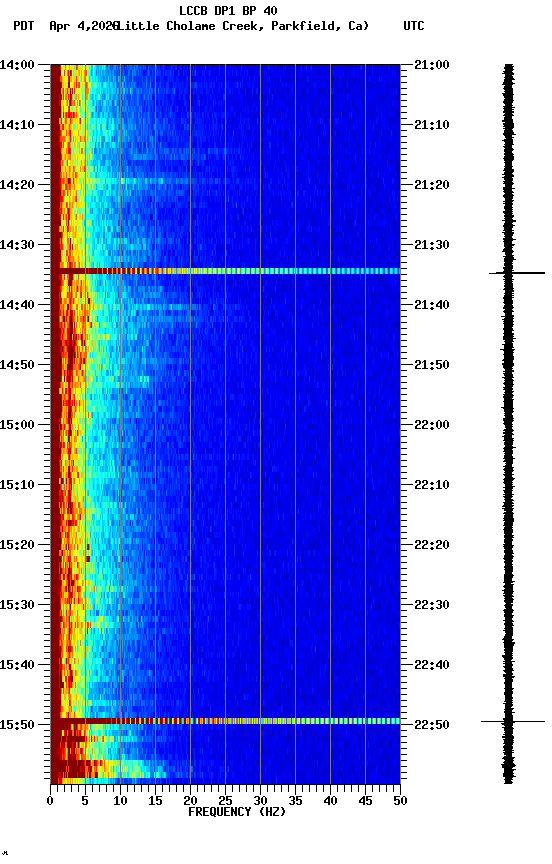This screenshot has width=552, height=864.
Task: Click the UTC '21:50' time label
Action: tap(432, 365)
